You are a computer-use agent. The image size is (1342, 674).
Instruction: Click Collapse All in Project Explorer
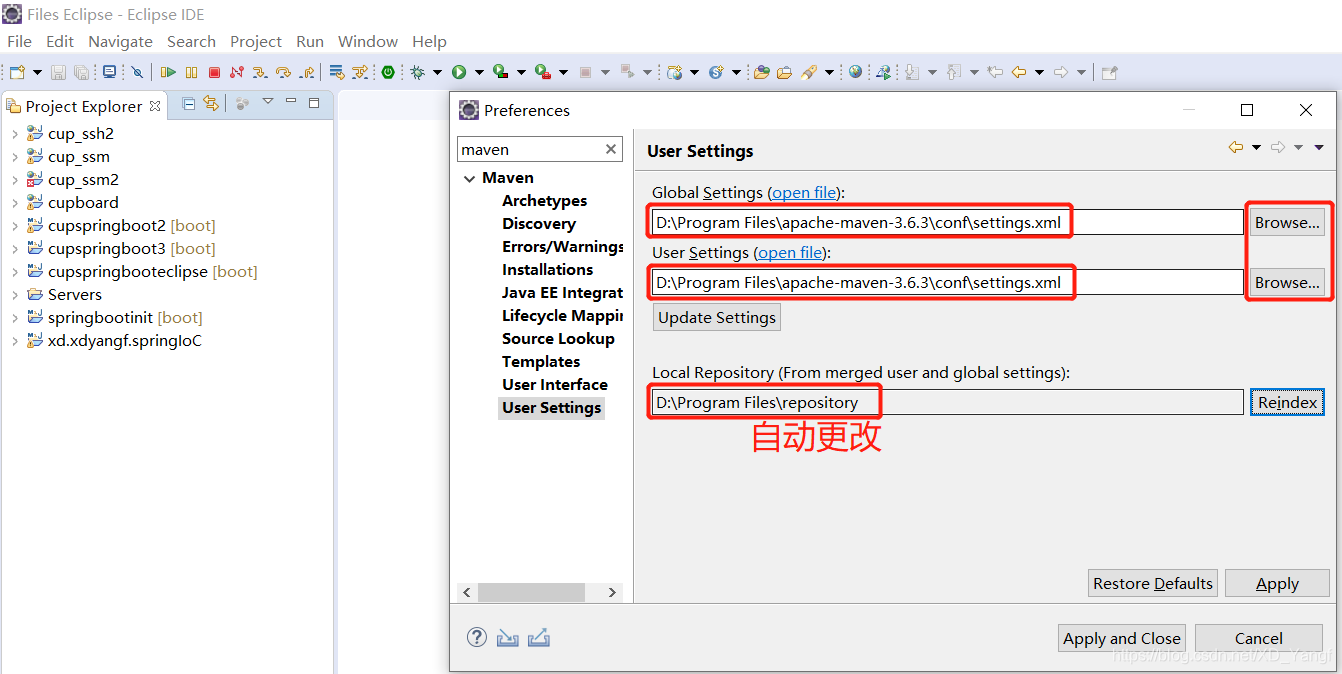[x=188, y=103]
